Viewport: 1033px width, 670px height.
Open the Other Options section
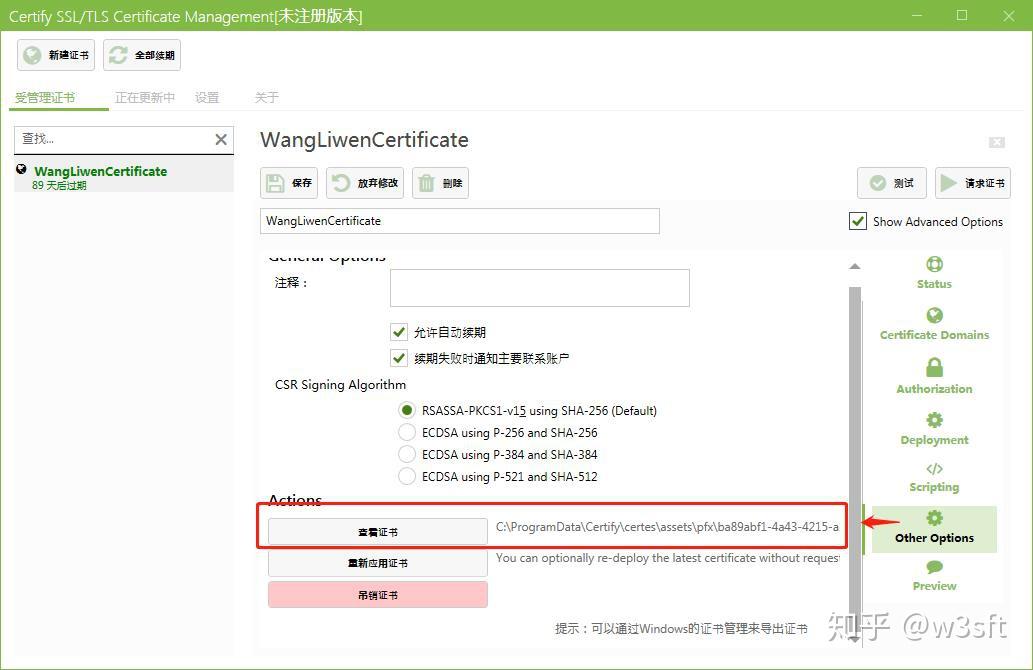tap(934, 529)
